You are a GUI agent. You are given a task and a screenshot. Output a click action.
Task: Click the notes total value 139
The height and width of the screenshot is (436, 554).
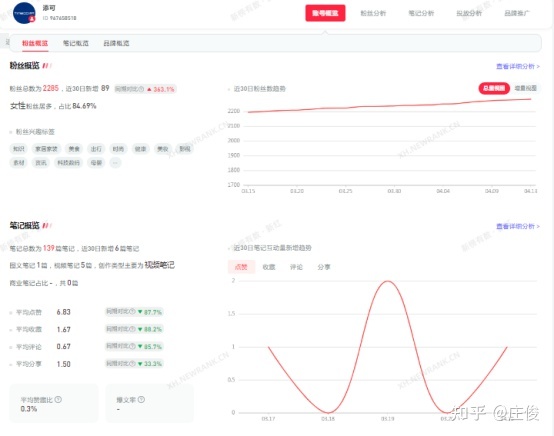click(x=49, y=248)
